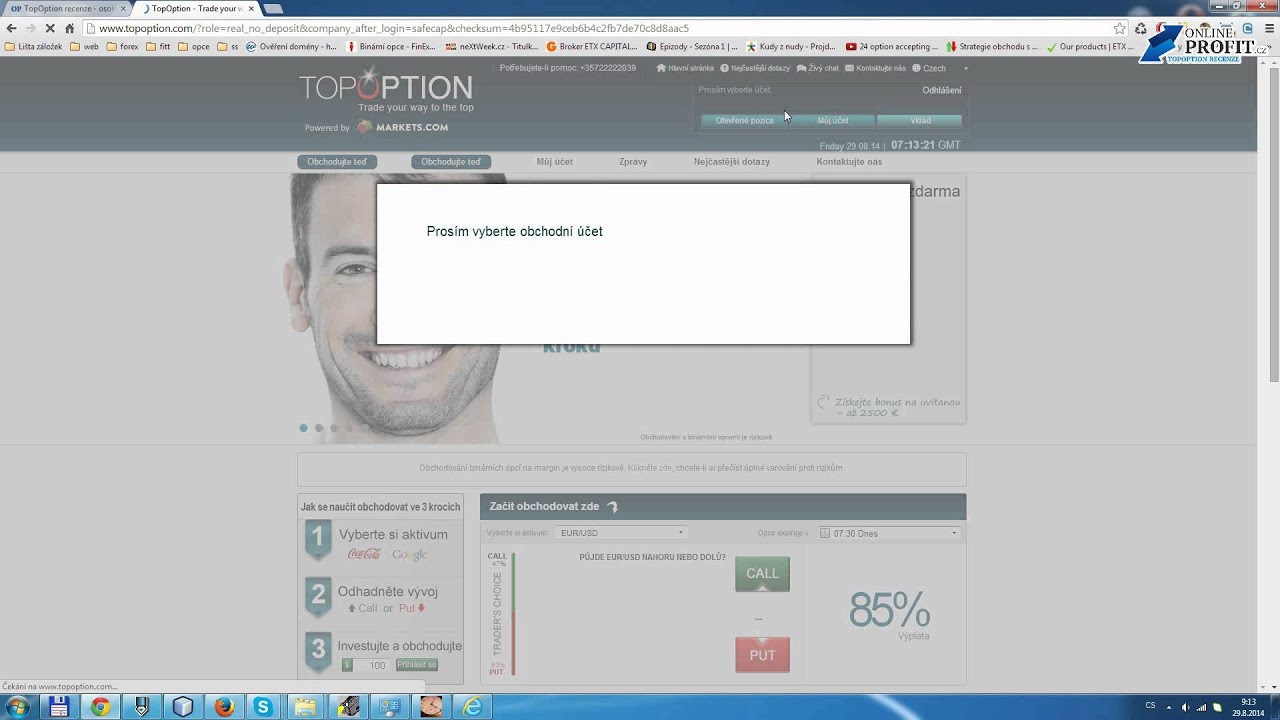Open the Our products | ETX bookmark
This screenshot has width=1280, height=720.
click(1089, 46)
